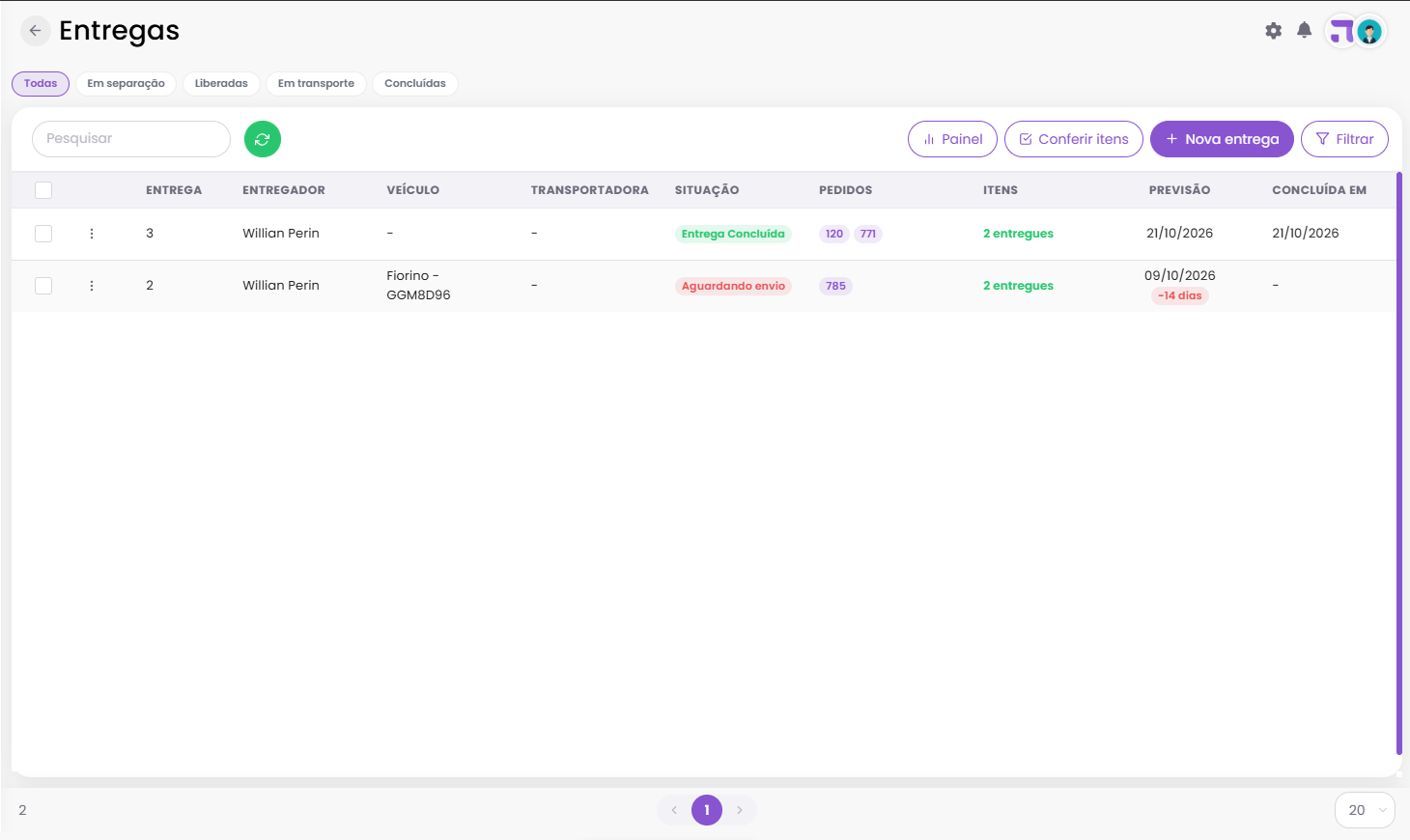Select page 1 in pagination

[707, 810]
